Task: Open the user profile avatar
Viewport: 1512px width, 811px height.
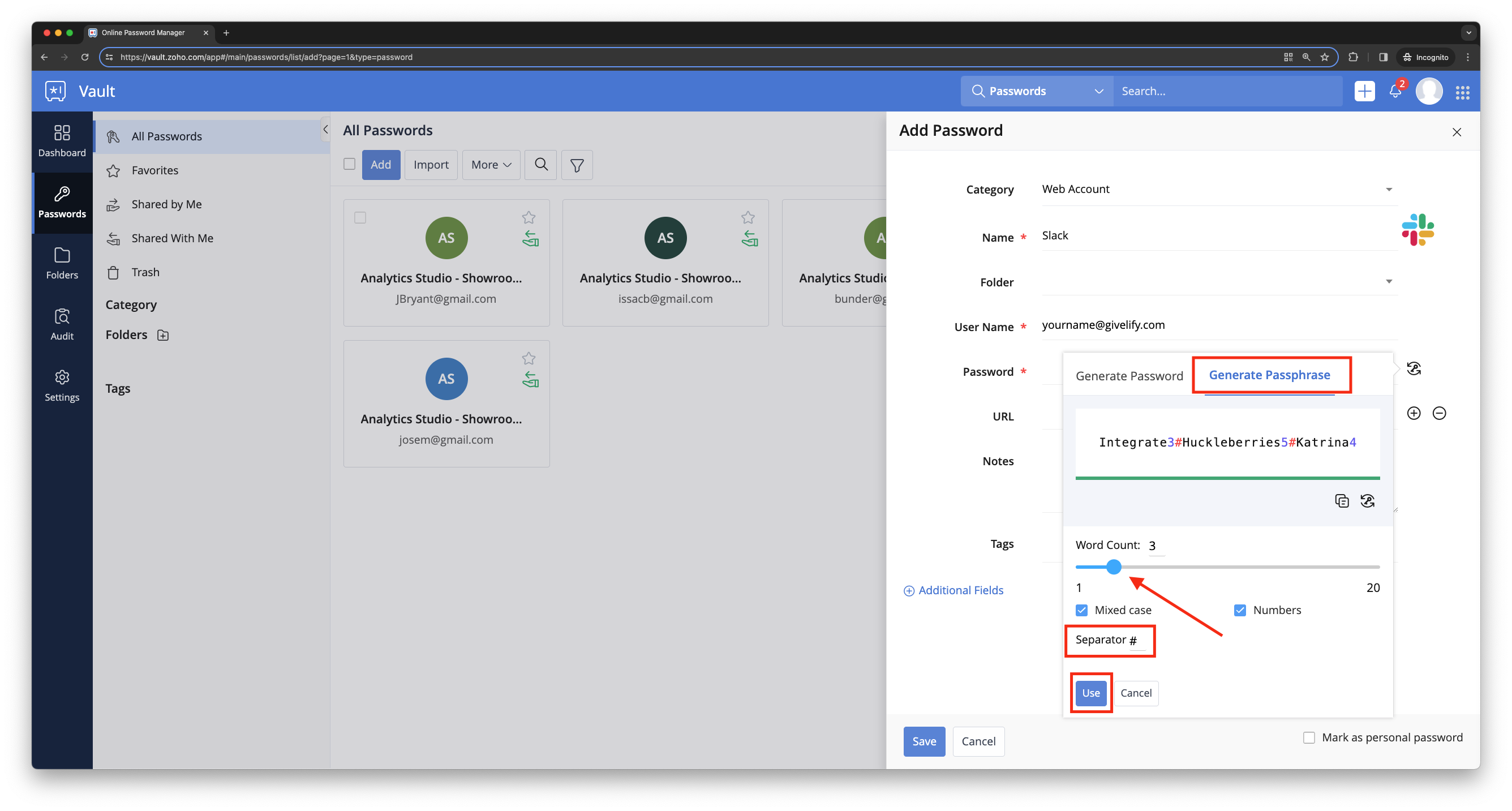Action: click(x=1429, y=91)
